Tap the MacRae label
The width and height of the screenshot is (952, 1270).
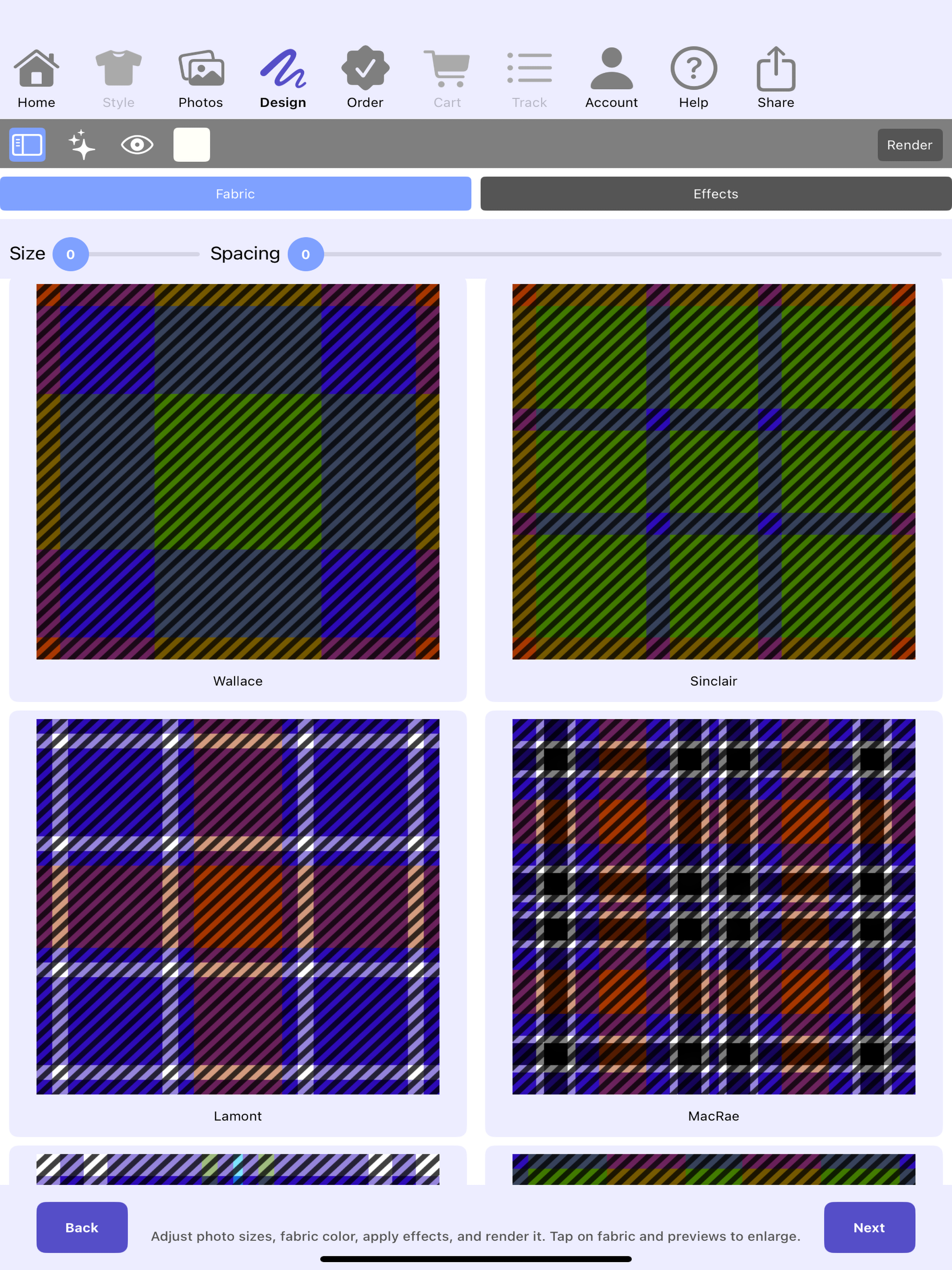tap(714, 1116)
